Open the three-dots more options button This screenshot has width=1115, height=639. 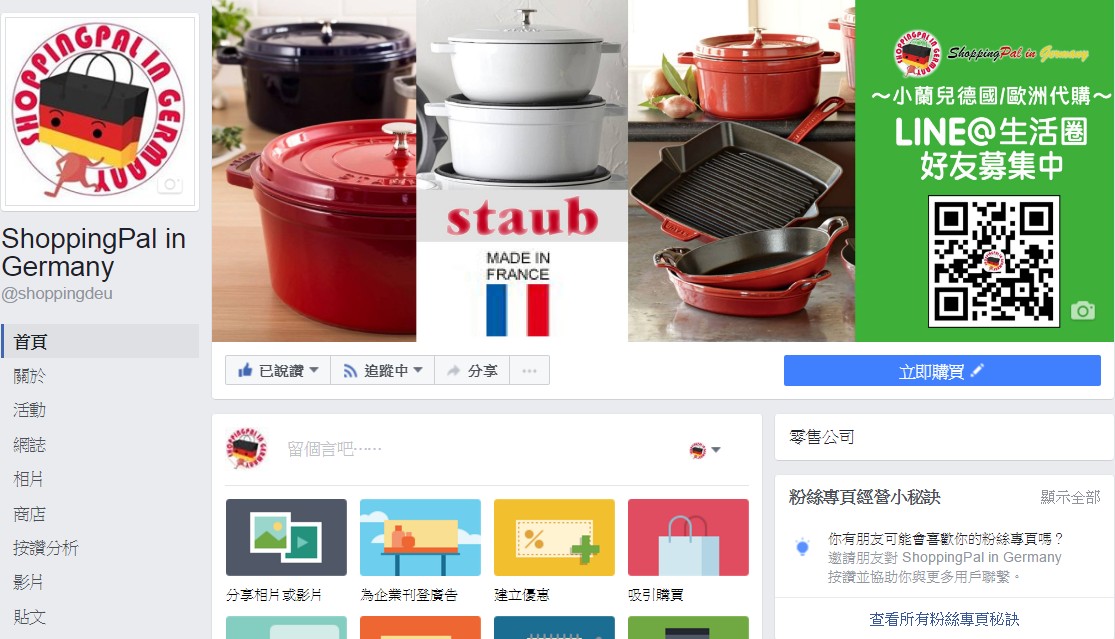click(529, 370)
